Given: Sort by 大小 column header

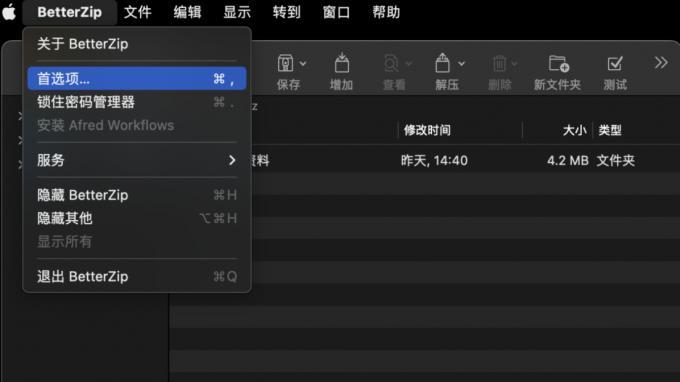Looking at the screenshot, I should 574,130.
